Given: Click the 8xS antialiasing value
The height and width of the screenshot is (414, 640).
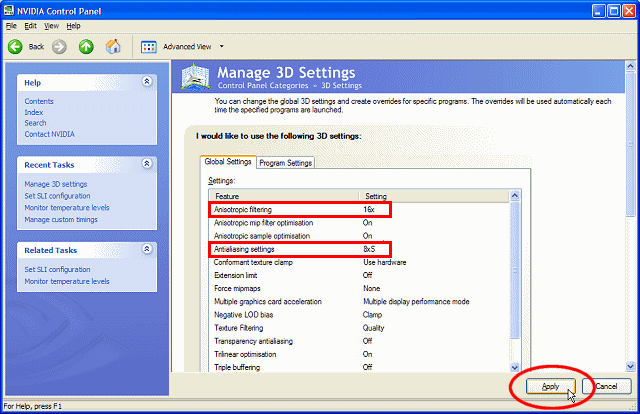Looking at the screenshot, I should tap(369, 249).
